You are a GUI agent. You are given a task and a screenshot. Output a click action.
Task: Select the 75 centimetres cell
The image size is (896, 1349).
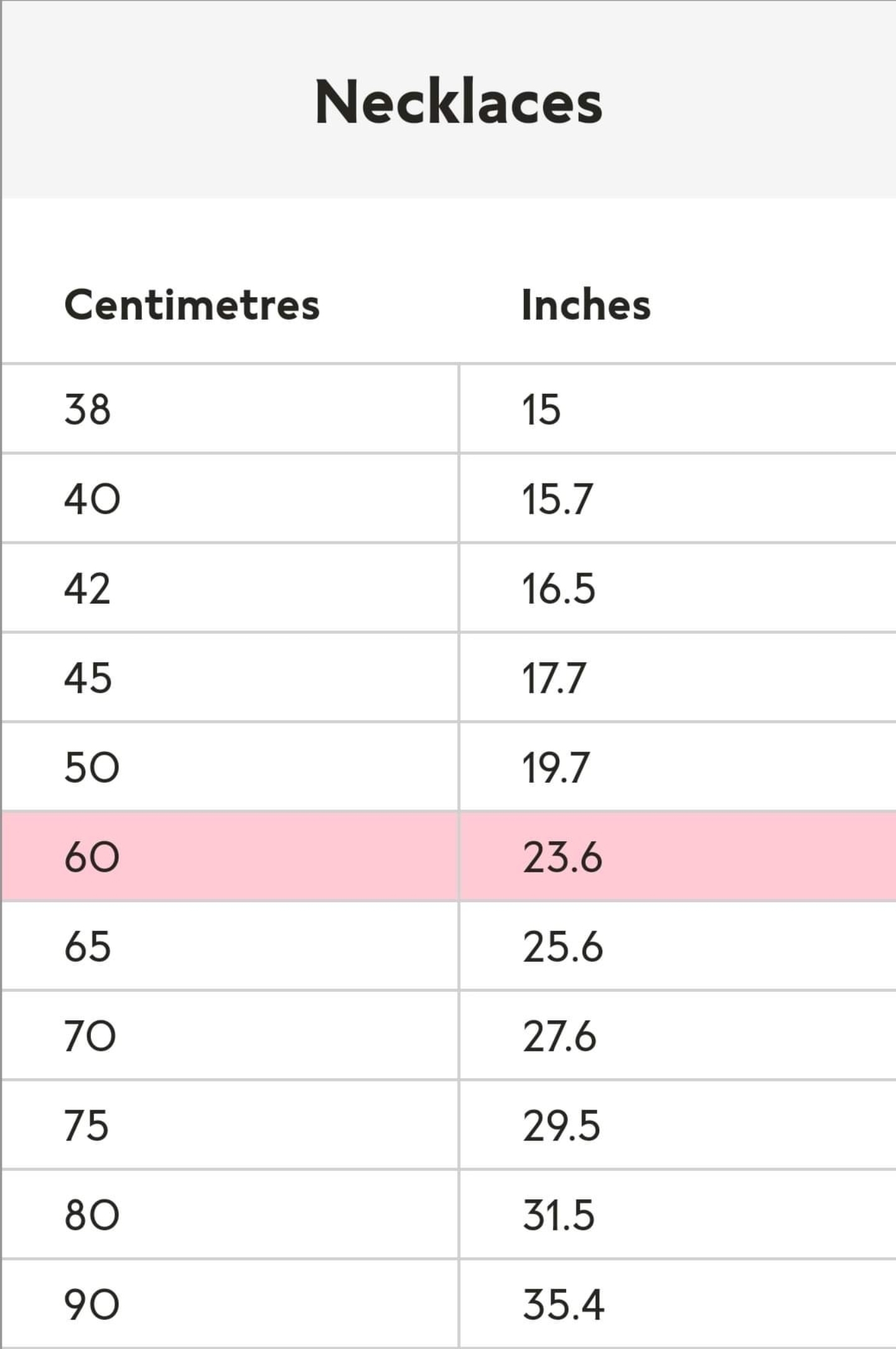click(x=86, y=1126)
